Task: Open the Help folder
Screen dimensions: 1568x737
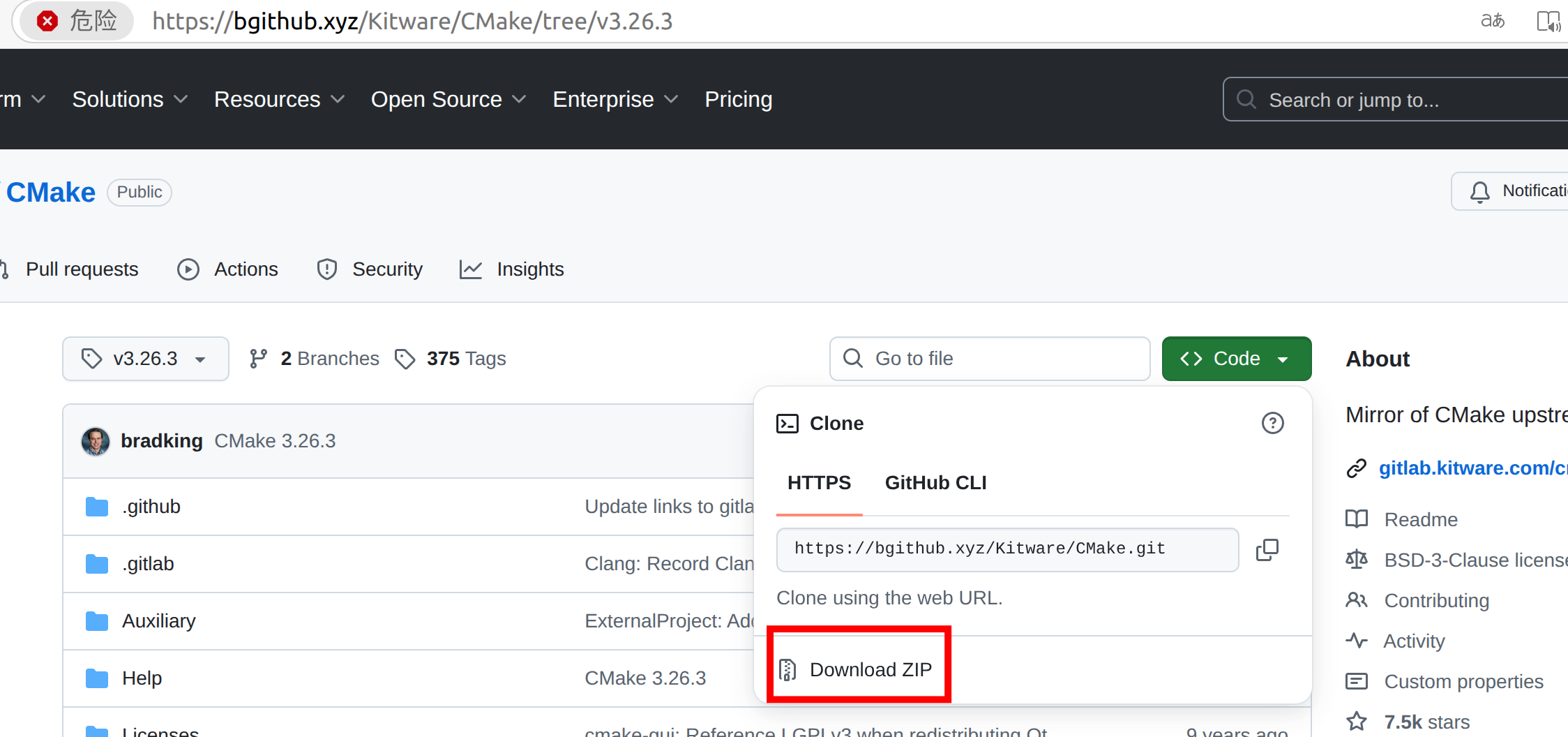Action: tap(142, 678)
